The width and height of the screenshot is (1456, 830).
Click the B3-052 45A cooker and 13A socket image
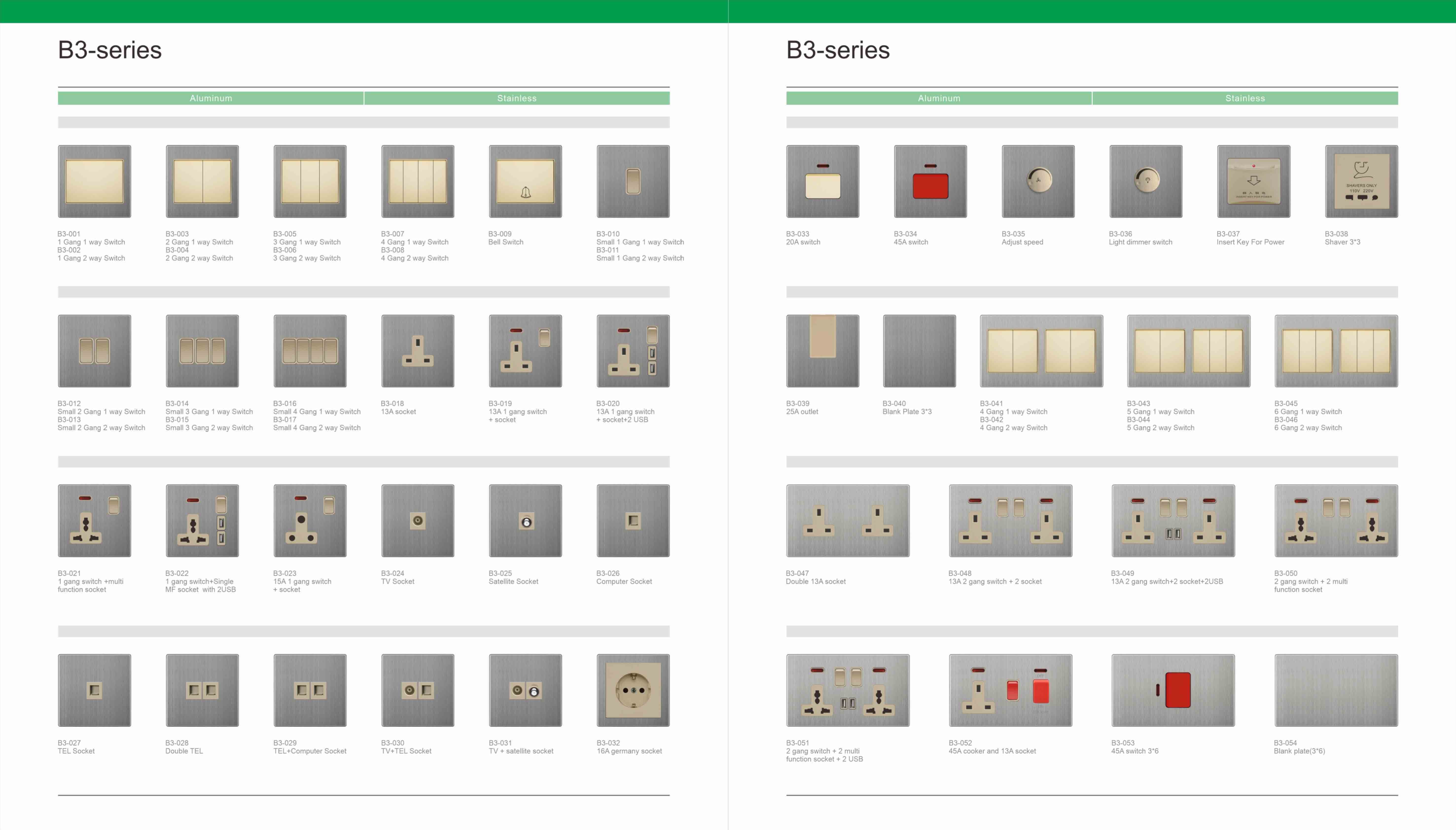[1010, 690]
